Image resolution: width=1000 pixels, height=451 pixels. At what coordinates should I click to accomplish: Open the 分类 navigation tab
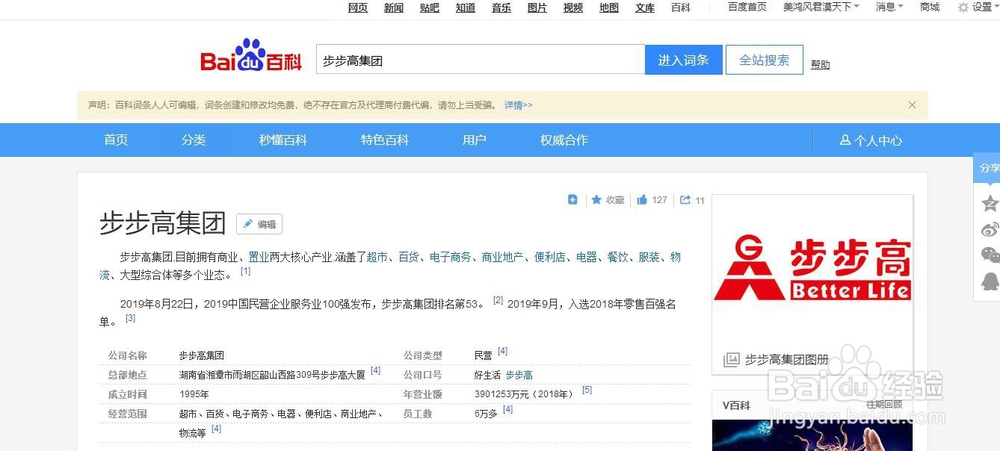tap(193, 140)
